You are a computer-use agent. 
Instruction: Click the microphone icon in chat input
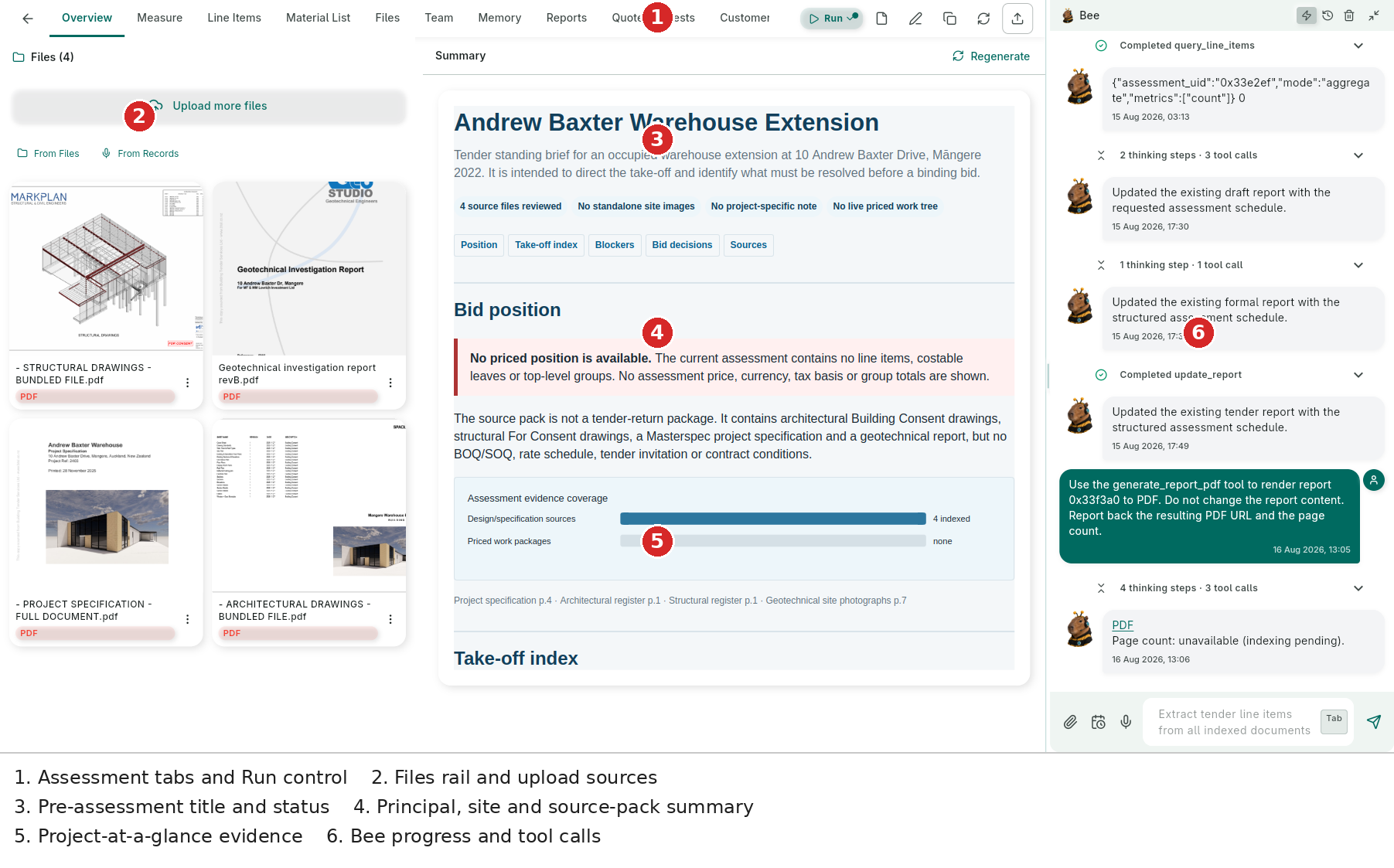coord(1126,722)
